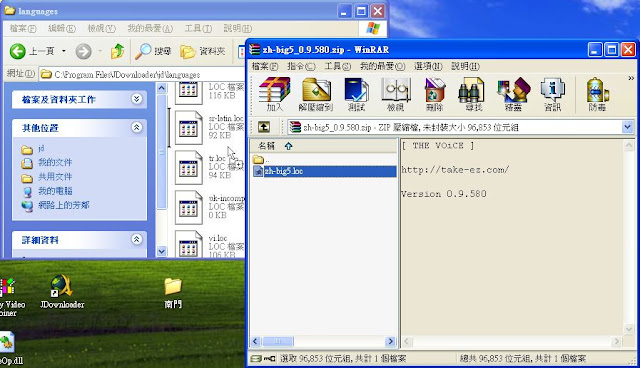This screenshot has height=368, width=640.
Task: Open the Wizard (精靈) icon in WinRAR
Action: click(x=513, y=95)
